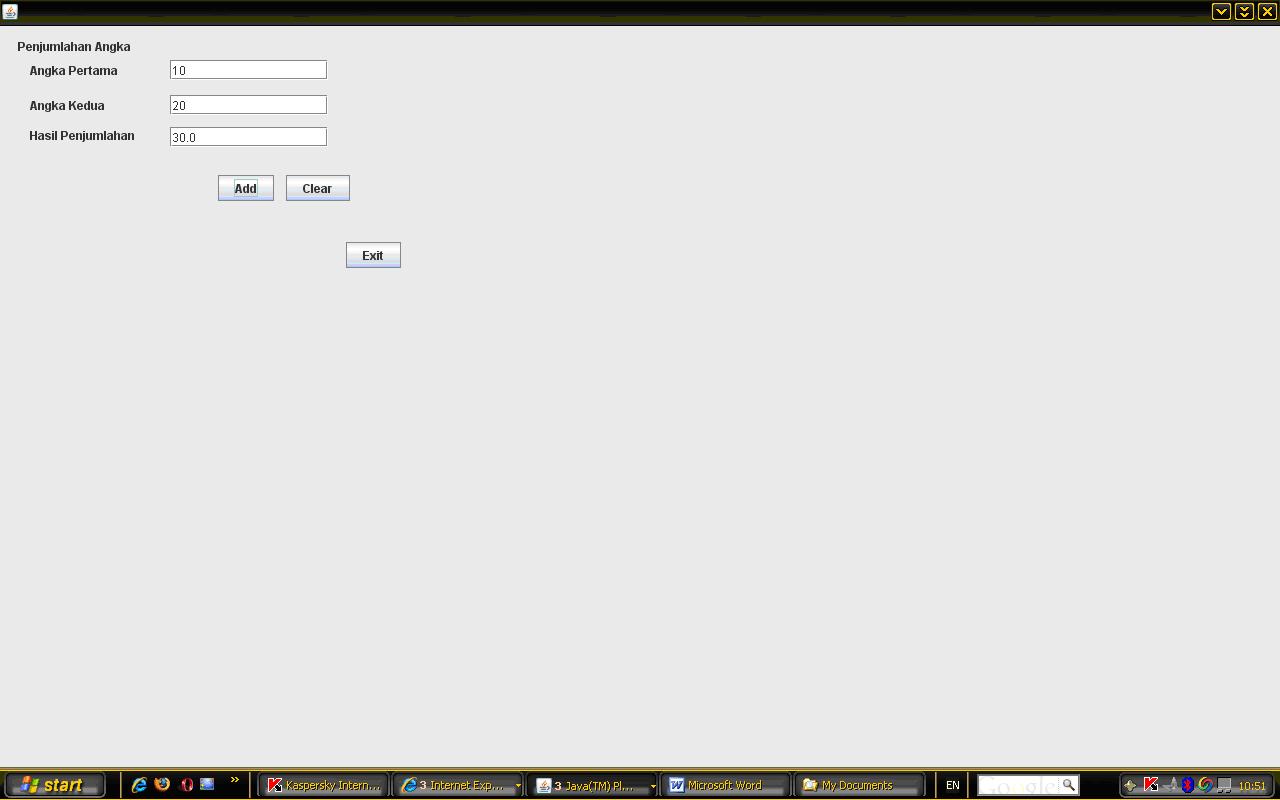This screenshot has width=1280, height=800.
Task: Expand Java(TM) taskbar group dropdown arrow
Action: click(653, 786)
